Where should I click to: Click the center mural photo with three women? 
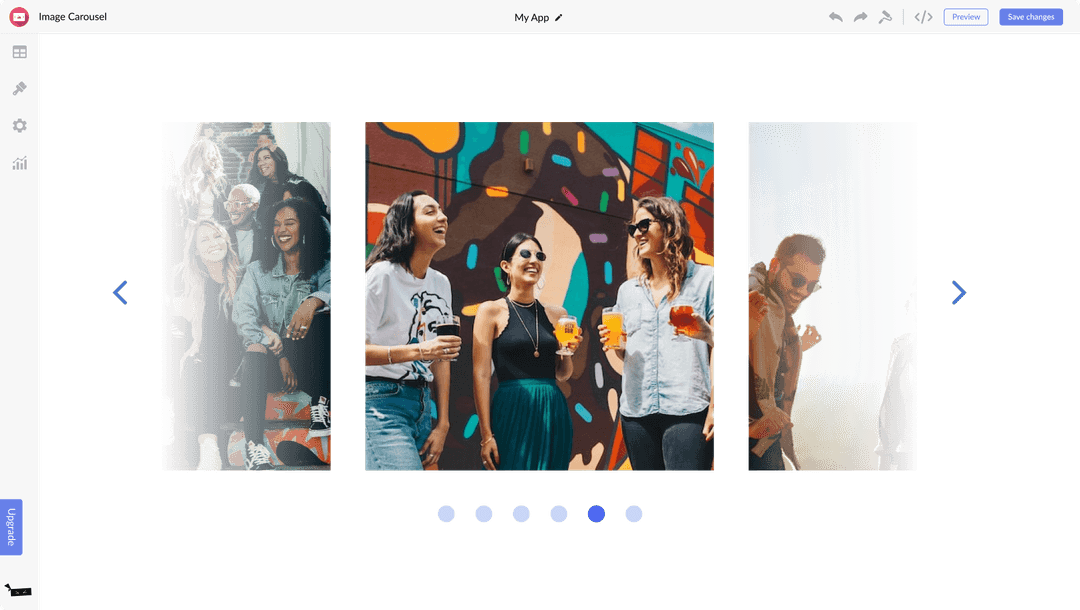click(539, 296)
